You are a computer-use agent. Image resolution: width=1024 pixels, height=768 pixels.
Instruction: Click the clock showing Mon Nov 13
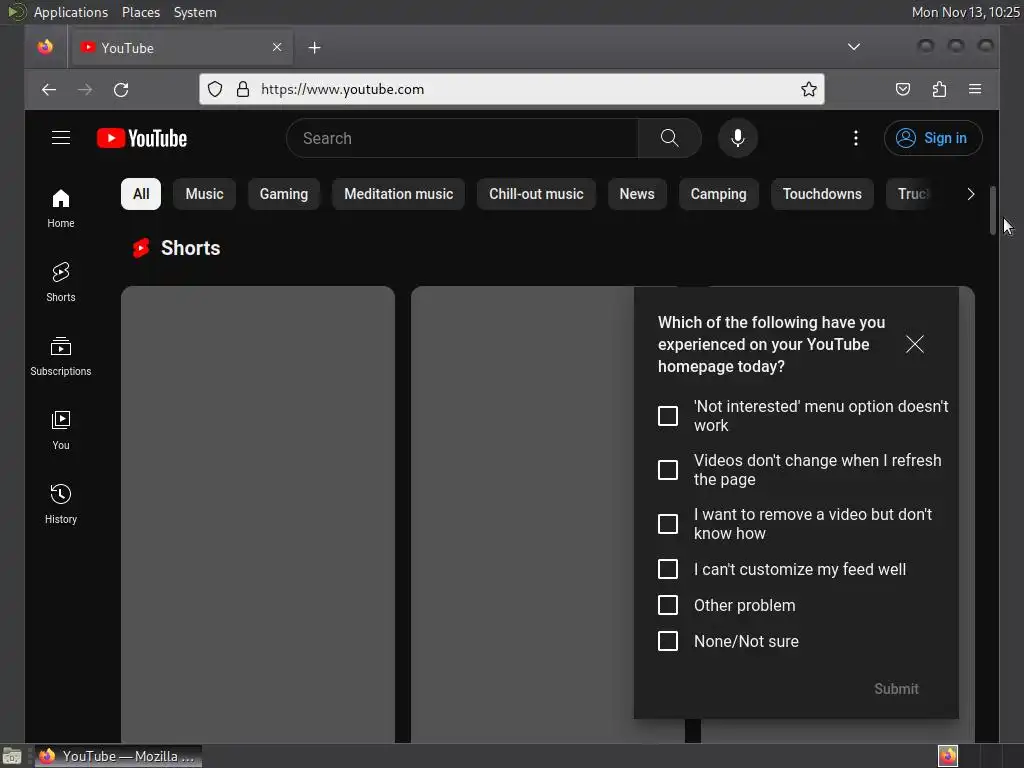click(965, 12)
